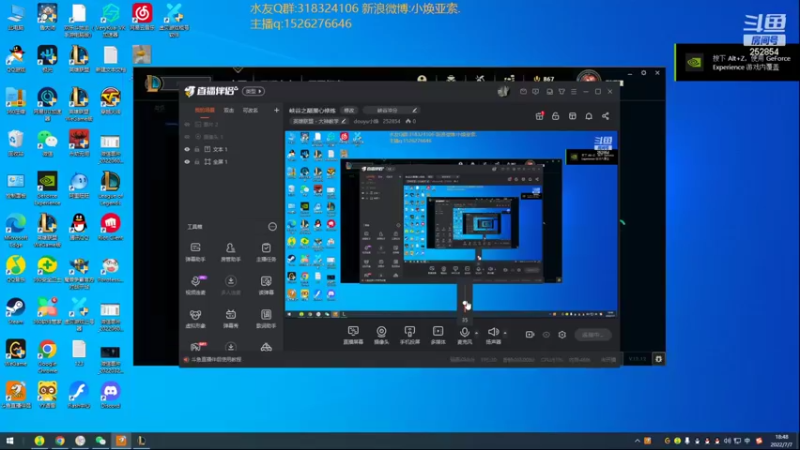This screenshot has height=450, width=800.
Task: Add 直播屏幕 screen capture source
Action: (x=353, y=335)
